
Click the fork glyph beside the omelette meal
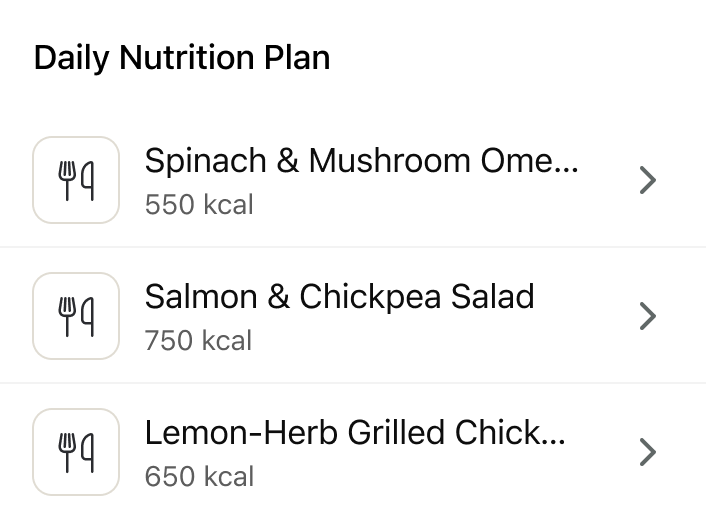(x=68, y=180)
